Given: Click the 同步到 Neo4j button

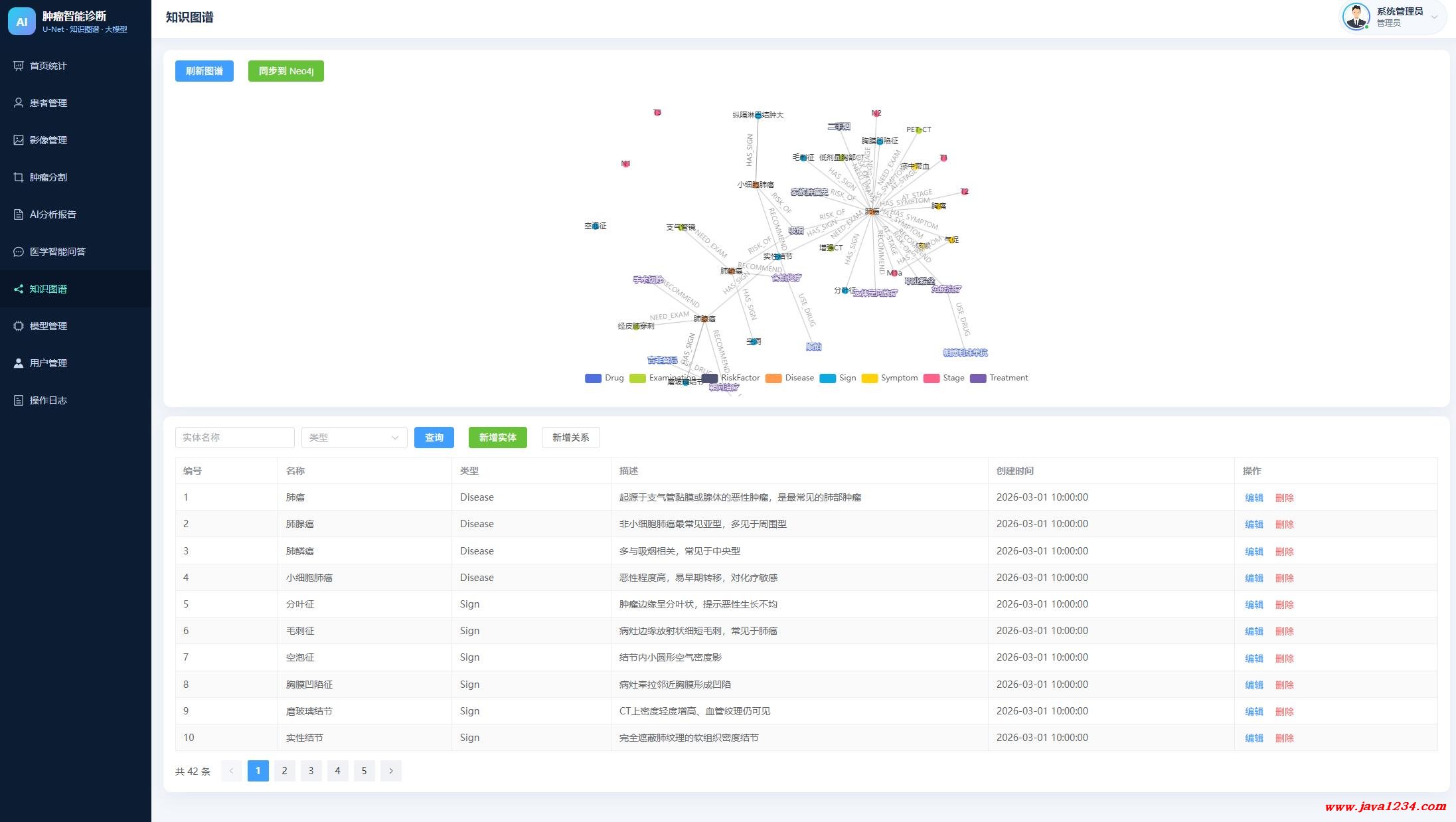Looking at the screenshot, I should pyautogui.click(x=286, y=71).
